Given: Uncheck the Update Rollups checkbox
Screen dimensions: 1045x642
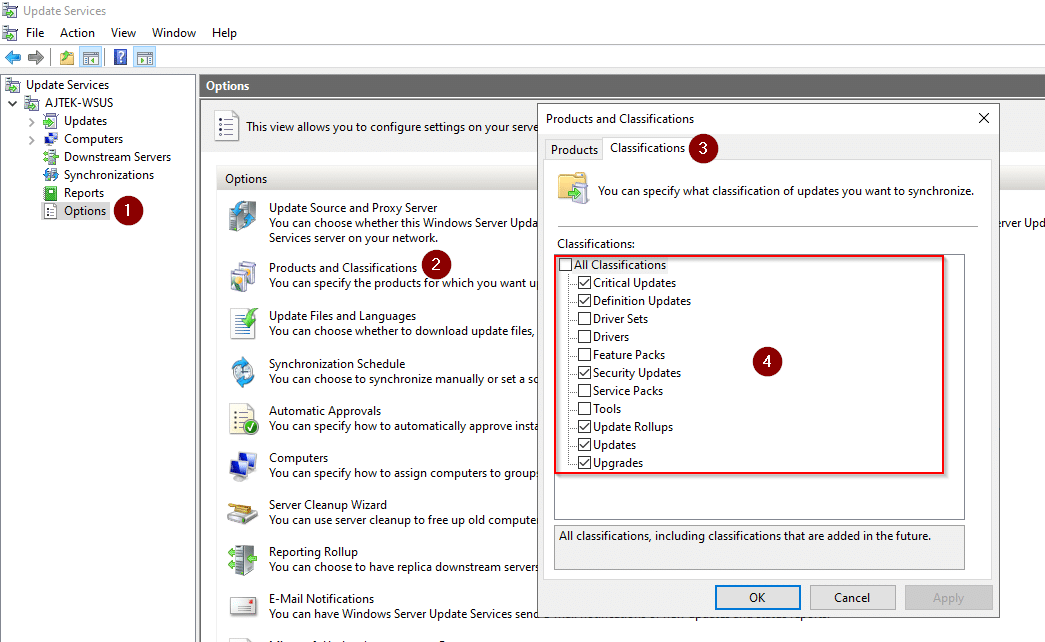Looking at the screenshot, I should coord(584,427).
